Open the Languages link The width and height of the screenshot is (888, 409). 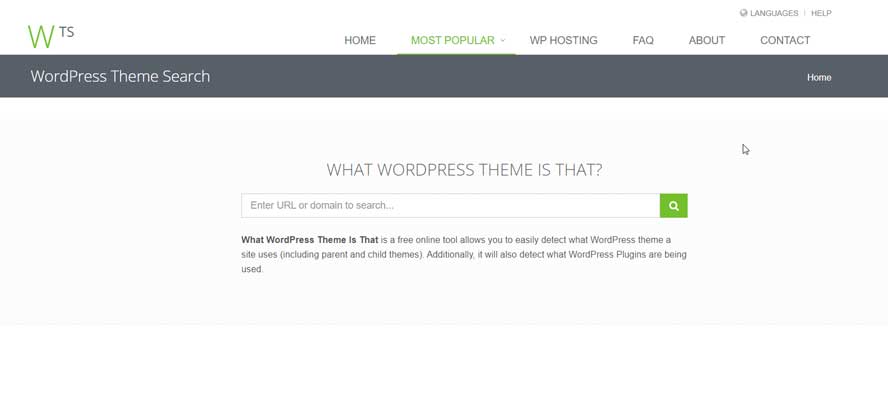tap(774, 13)
